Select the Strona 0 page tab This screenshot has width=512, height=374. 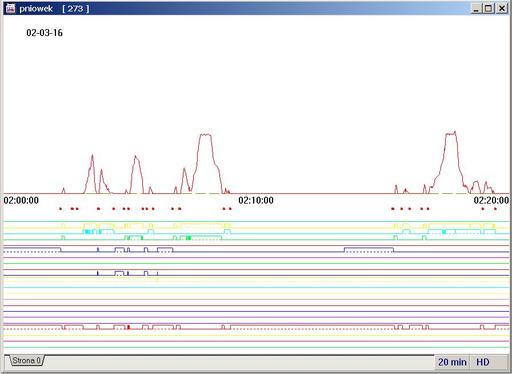click(x=26, y=361)
